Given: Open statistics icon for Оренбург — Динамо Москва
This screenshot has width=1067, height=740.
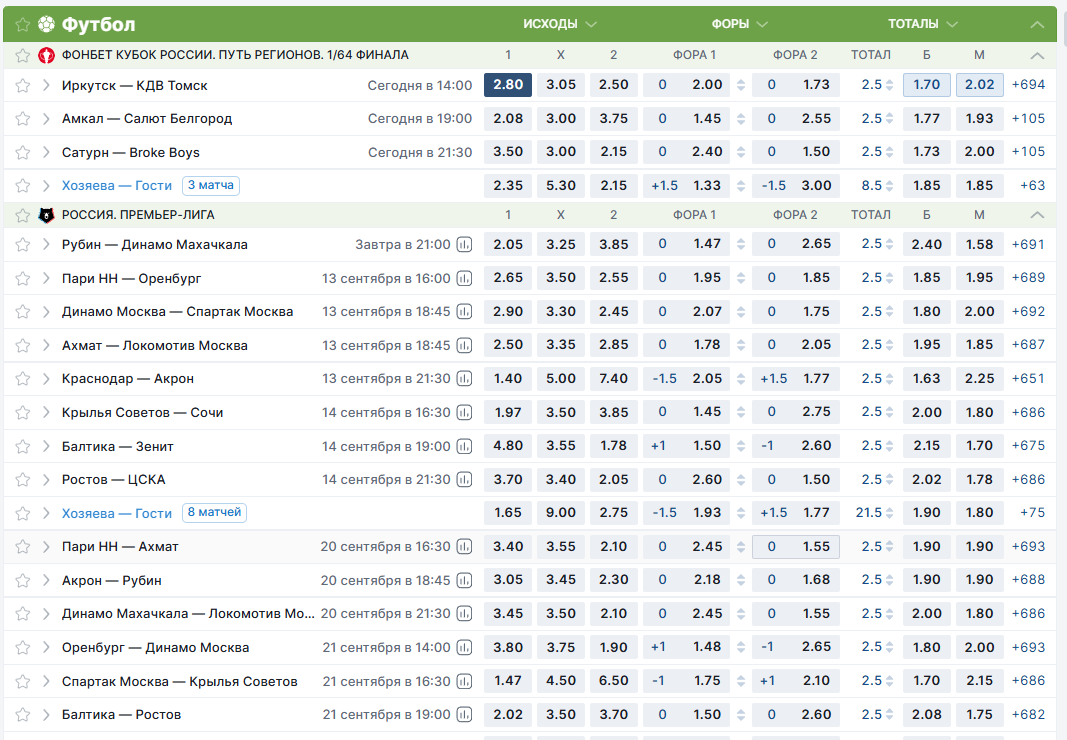Looking at the screenshot, I should [464, 647].
